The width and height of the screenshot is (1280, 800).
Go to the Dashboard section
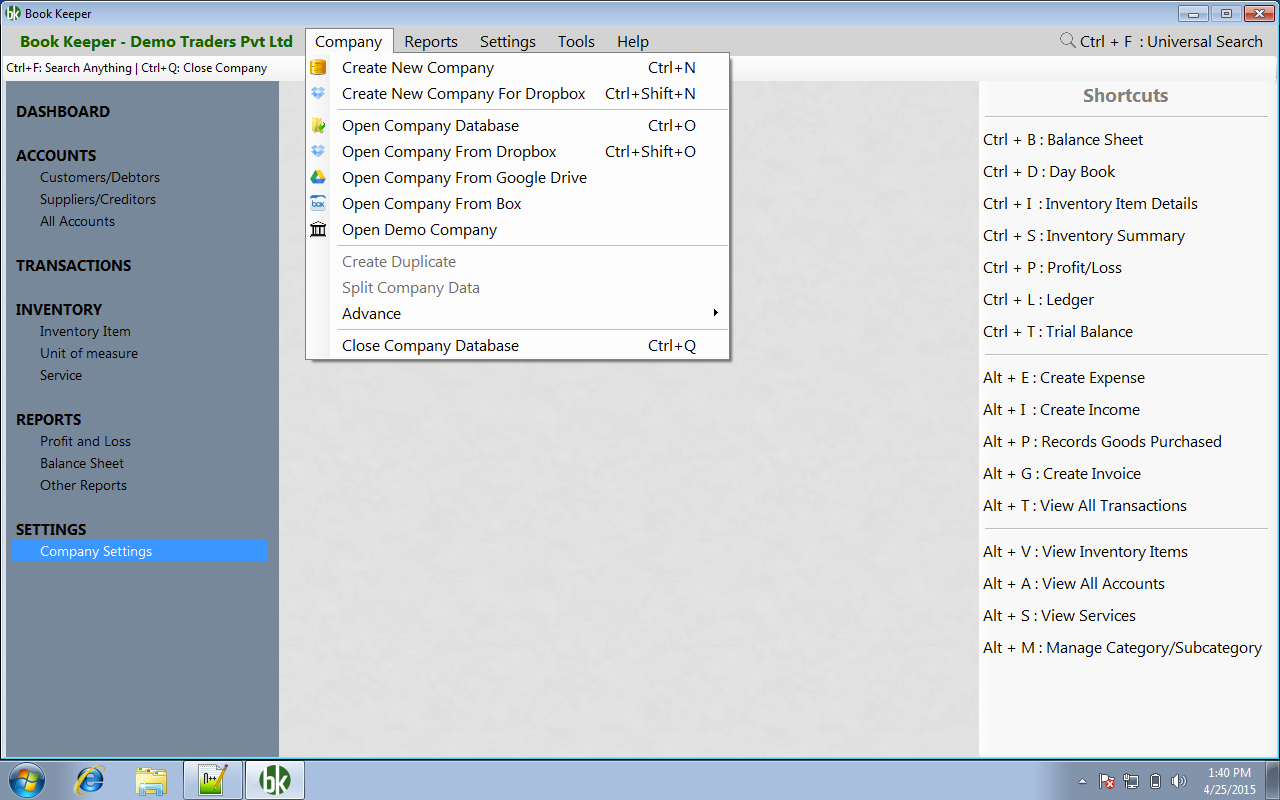63,112
